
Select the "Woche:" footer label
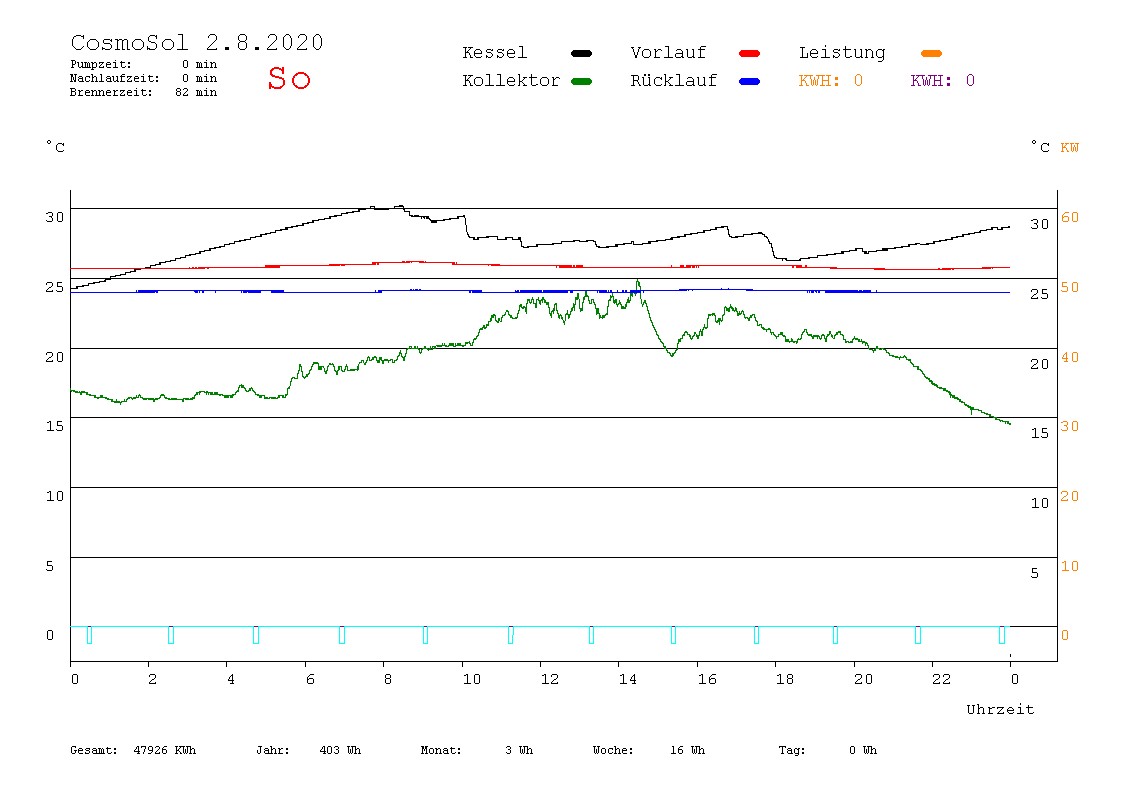click(613, 750)
